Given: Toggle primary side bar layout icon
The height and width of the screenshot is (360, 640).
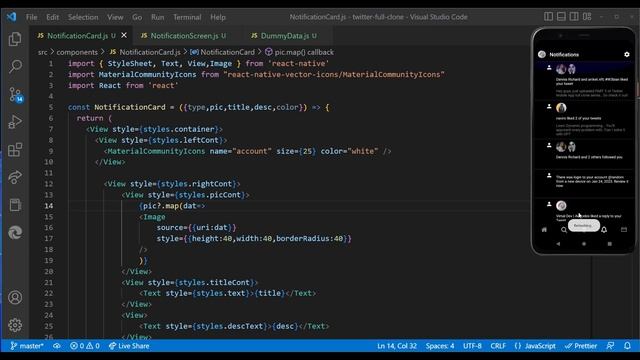Looking at the screenshot, I should coord(549,17).
